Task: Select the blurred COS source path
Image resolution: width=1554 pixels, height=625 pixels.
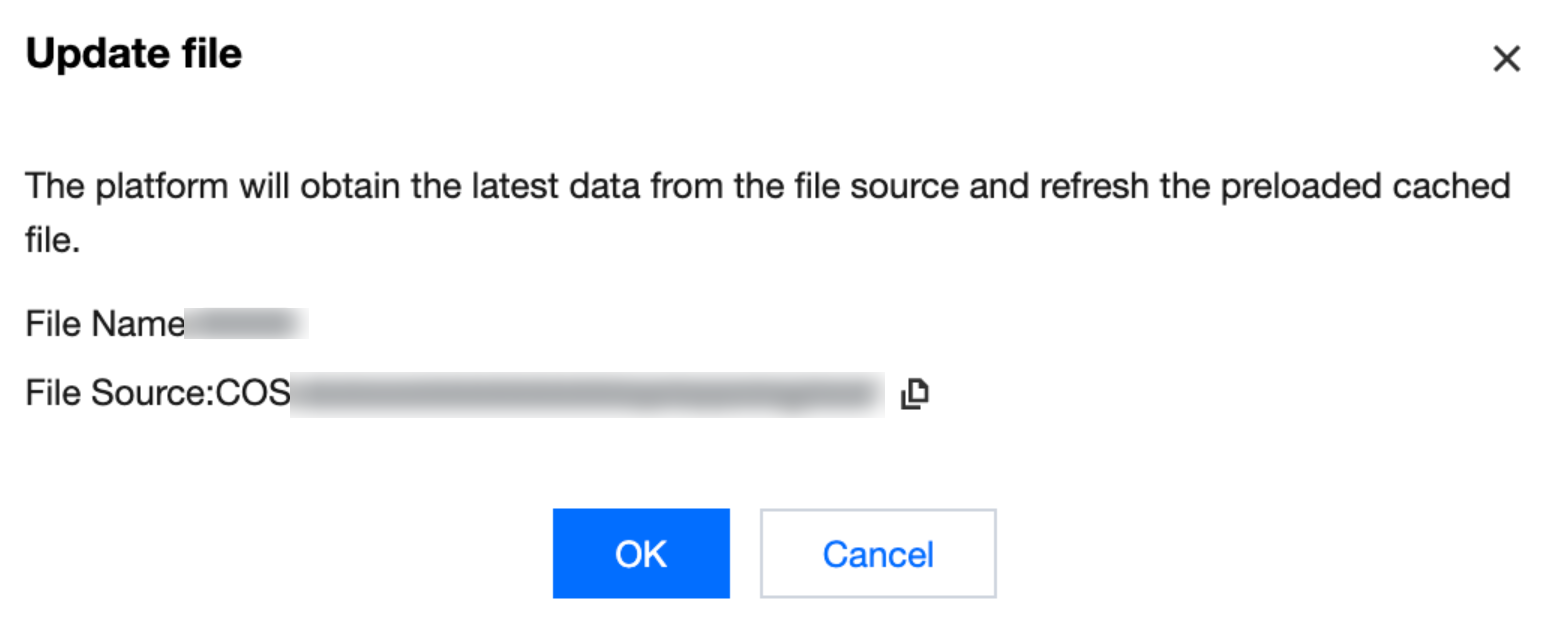Action: [586, 394]
